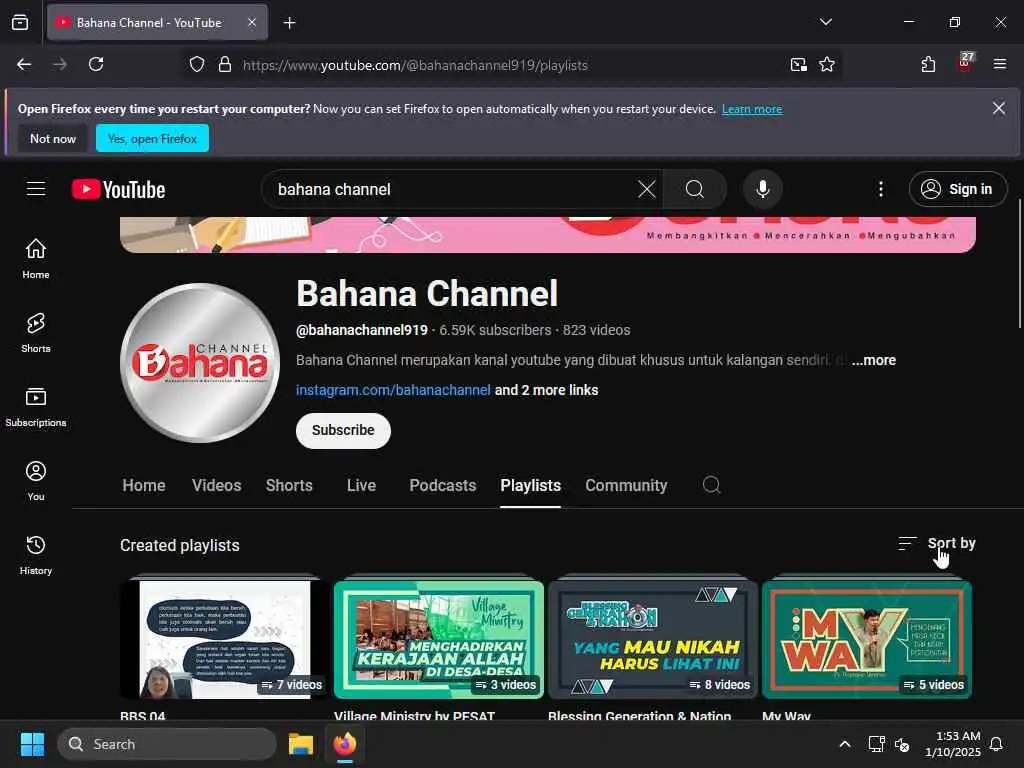Open You in sidebar
This screenshot has height=768, width=1024.
[36, 481]
